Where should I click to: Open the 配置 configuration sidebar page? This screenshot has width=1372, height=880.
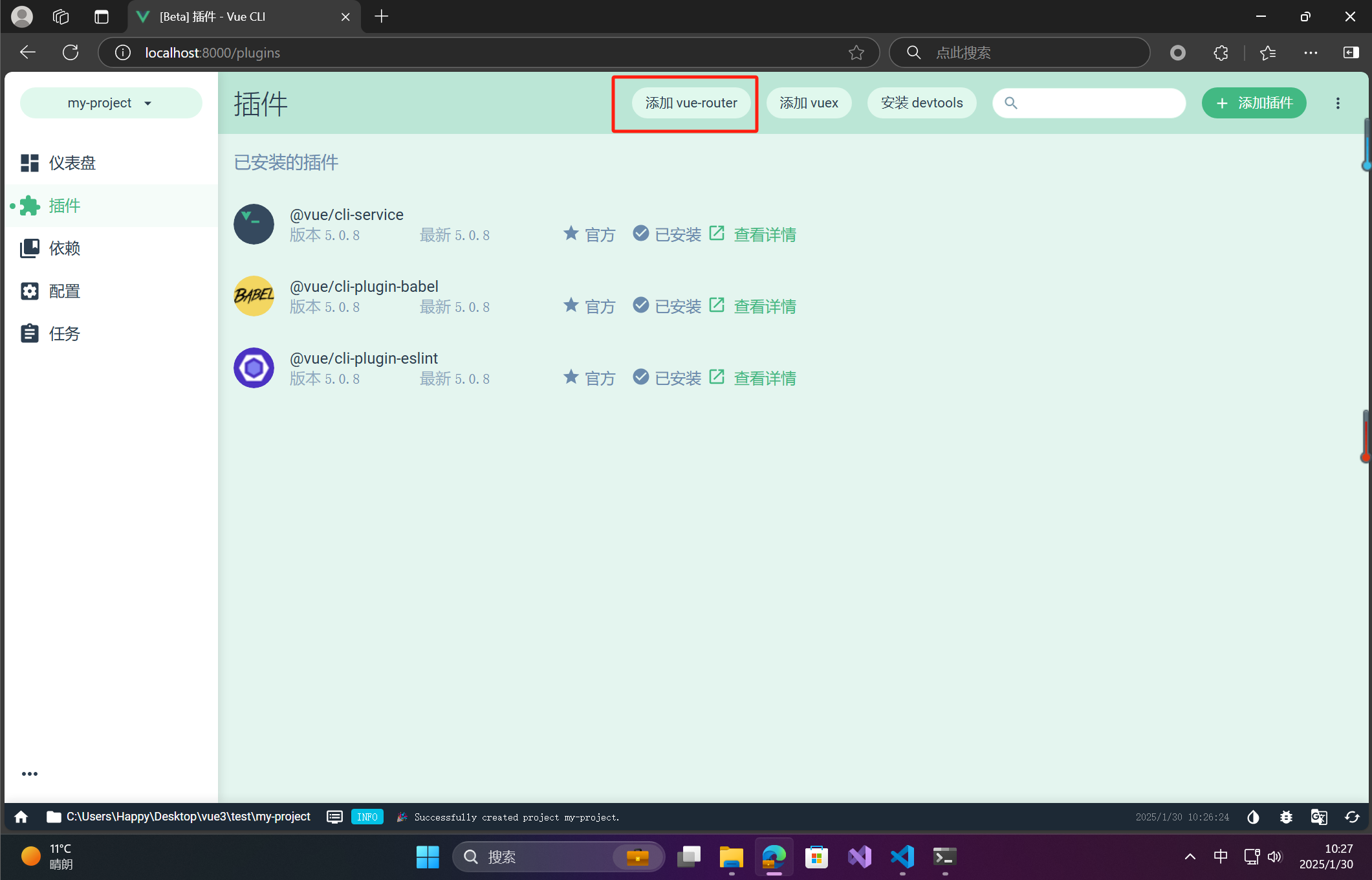(66, 291)
